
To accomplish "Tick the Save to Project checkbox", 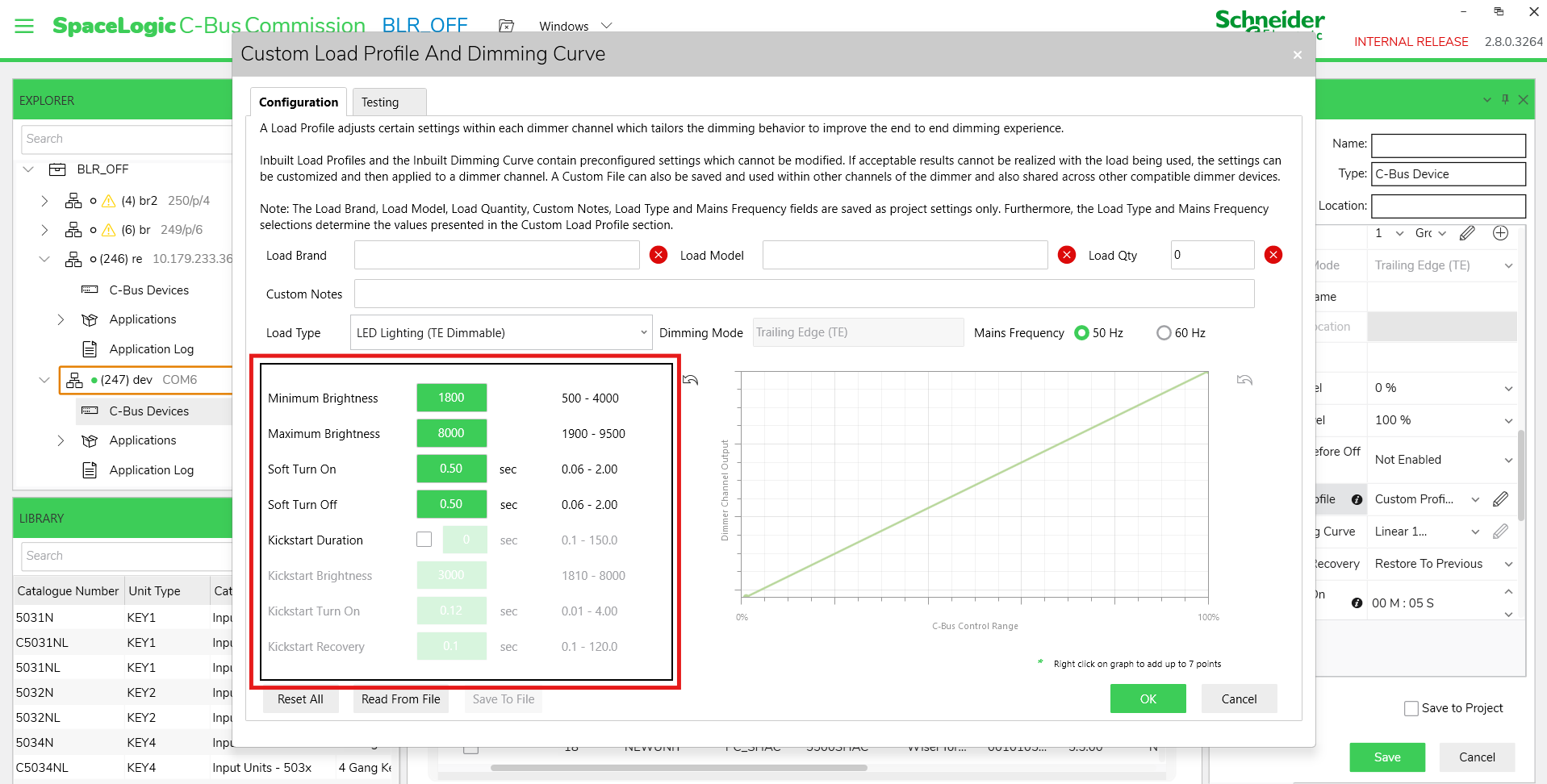I will tap(1411, 708).
